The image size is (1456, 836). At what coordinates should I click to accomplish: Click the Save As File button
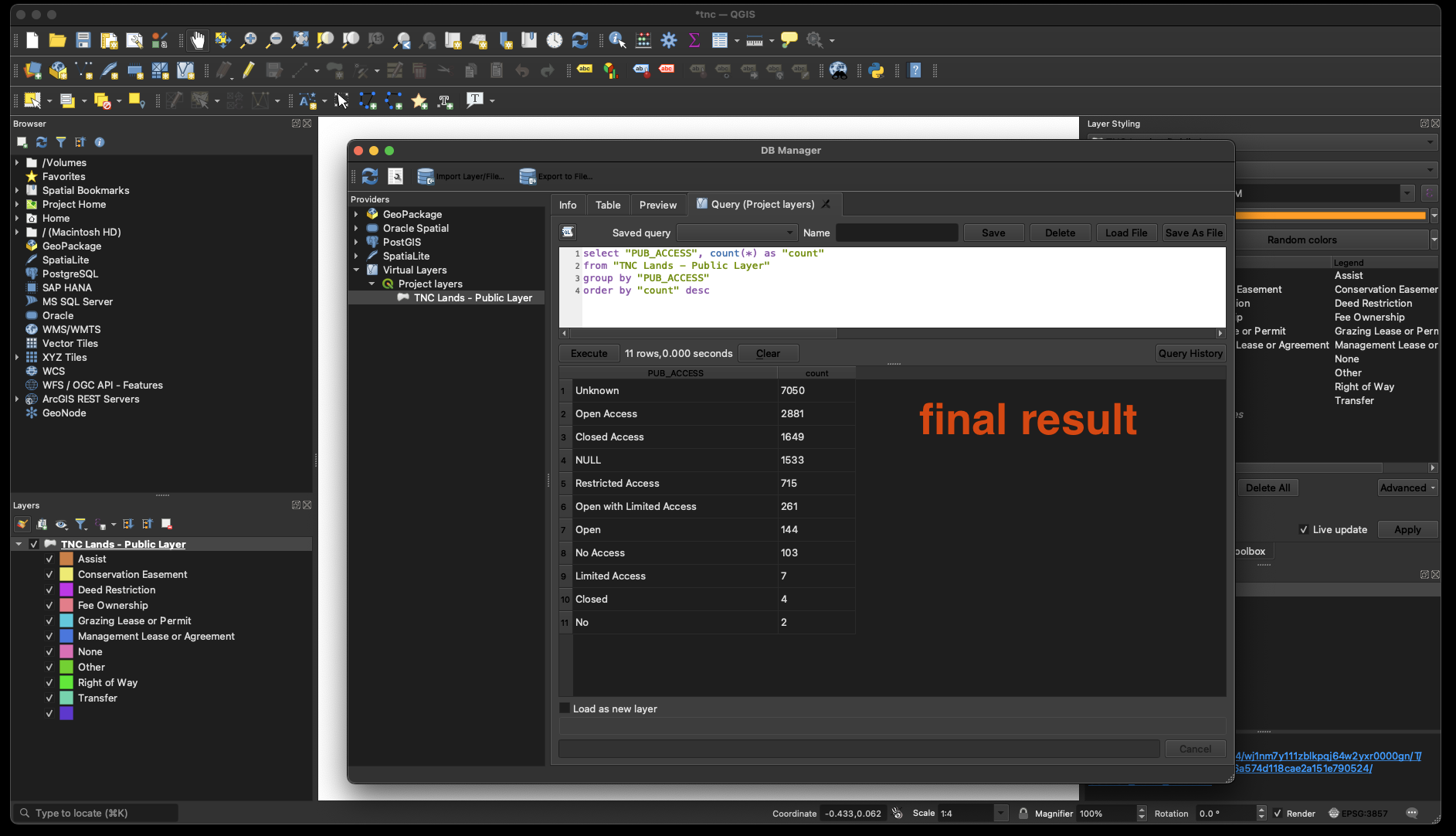[x=1194, y=233]
